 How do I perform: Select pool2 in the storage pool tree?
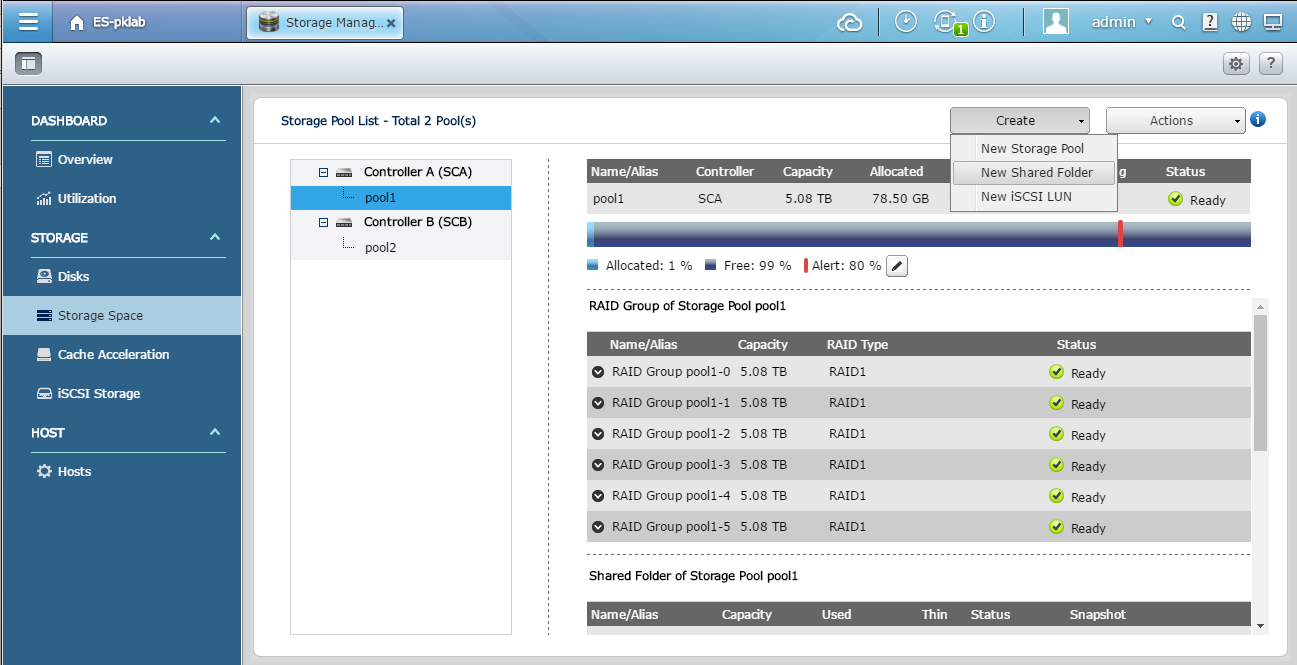point(380,247)
